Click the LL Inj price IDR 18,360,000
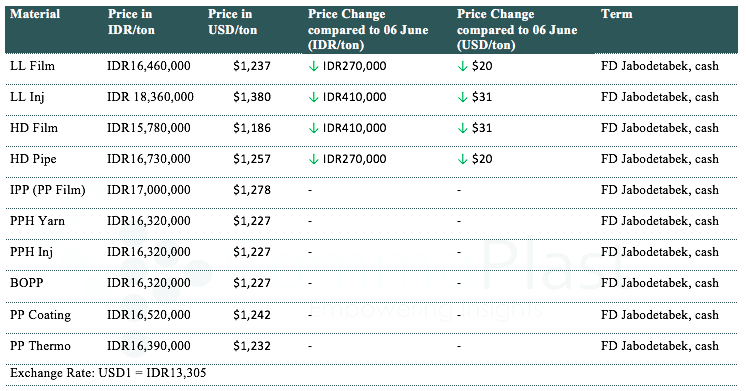This screenshot has width=746, height=391. coord(150,97)
